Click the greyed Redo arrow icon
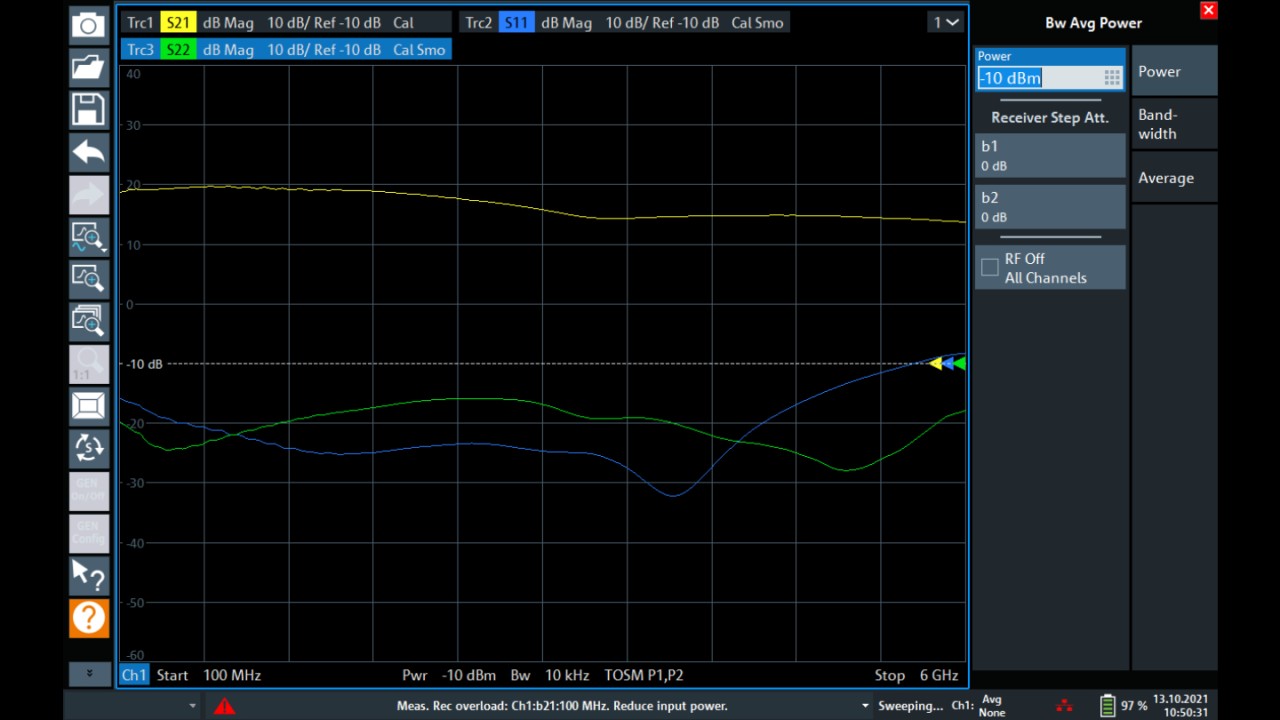Screen dimensions: 1280x720 point(88,194)
